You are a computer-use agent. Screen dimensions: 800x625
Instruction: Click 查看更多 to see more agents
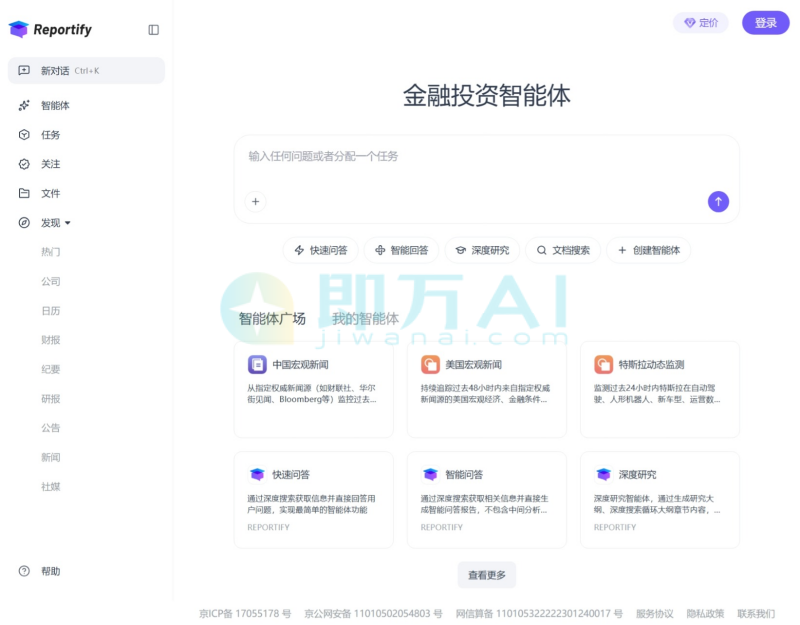pyautogui.click(x=487, y=575)
